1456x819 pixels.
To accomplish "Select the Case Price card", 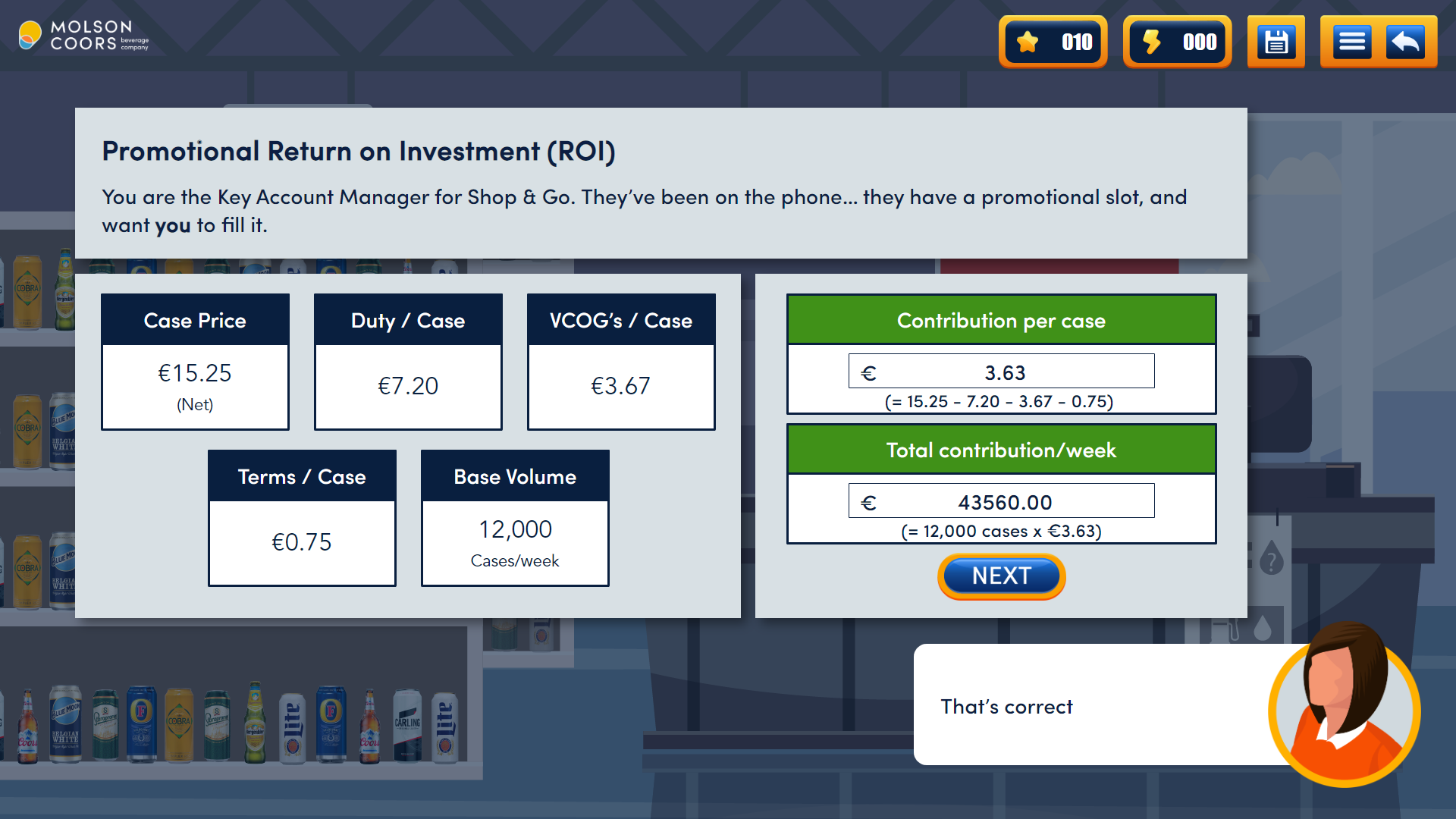I will click(x=195, y=362).
